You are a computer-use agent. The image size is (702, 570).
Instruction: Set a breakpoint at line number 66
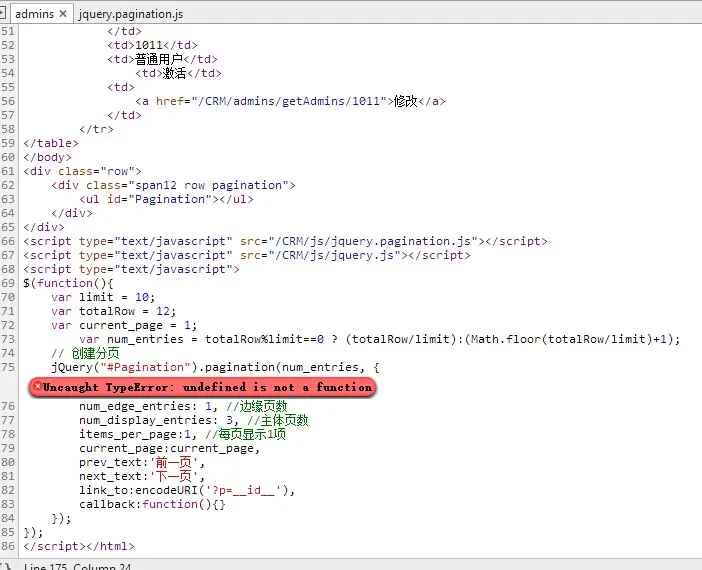[8, 241]
